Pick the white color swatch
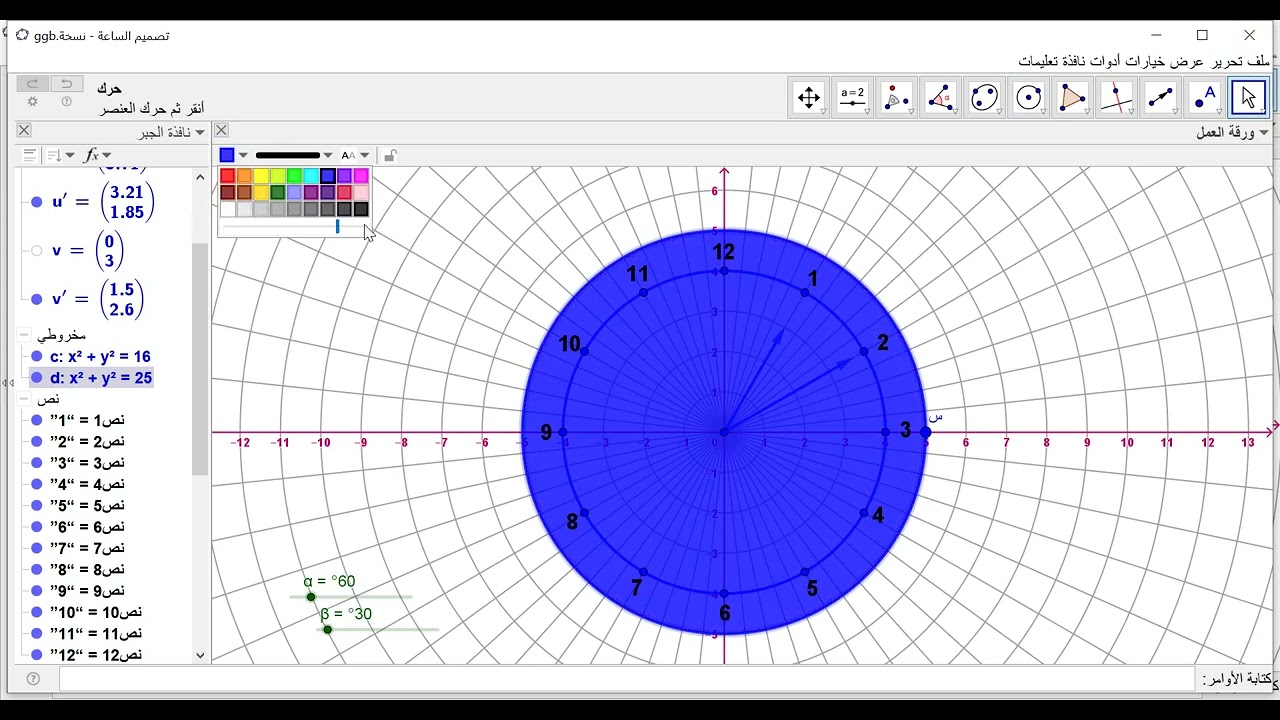This screenshot has height=720, width=1280. pyautogui.click(x=228, y=209)
